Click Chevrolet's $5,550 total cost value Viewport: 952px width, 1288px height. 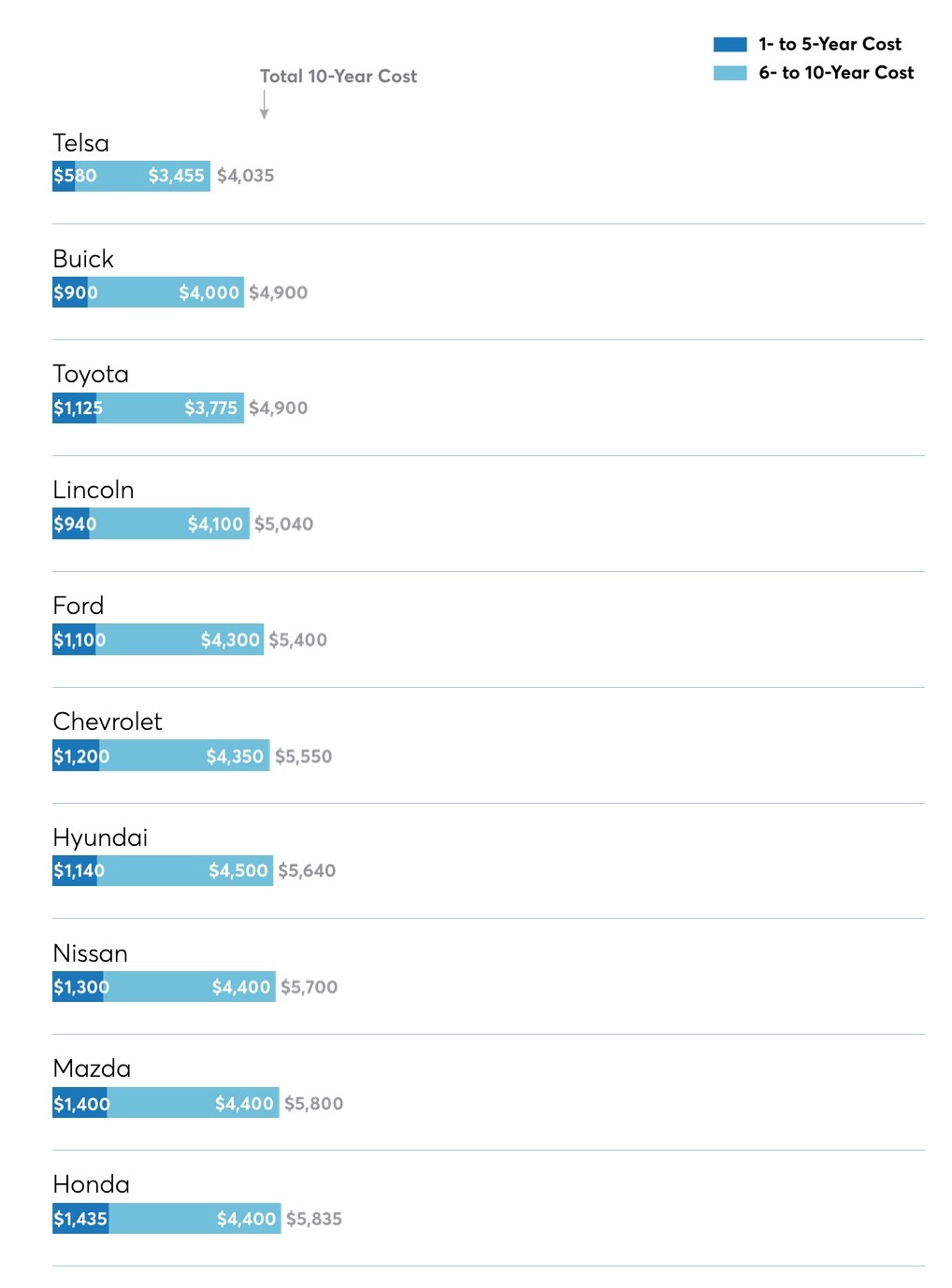coord(303,756)
